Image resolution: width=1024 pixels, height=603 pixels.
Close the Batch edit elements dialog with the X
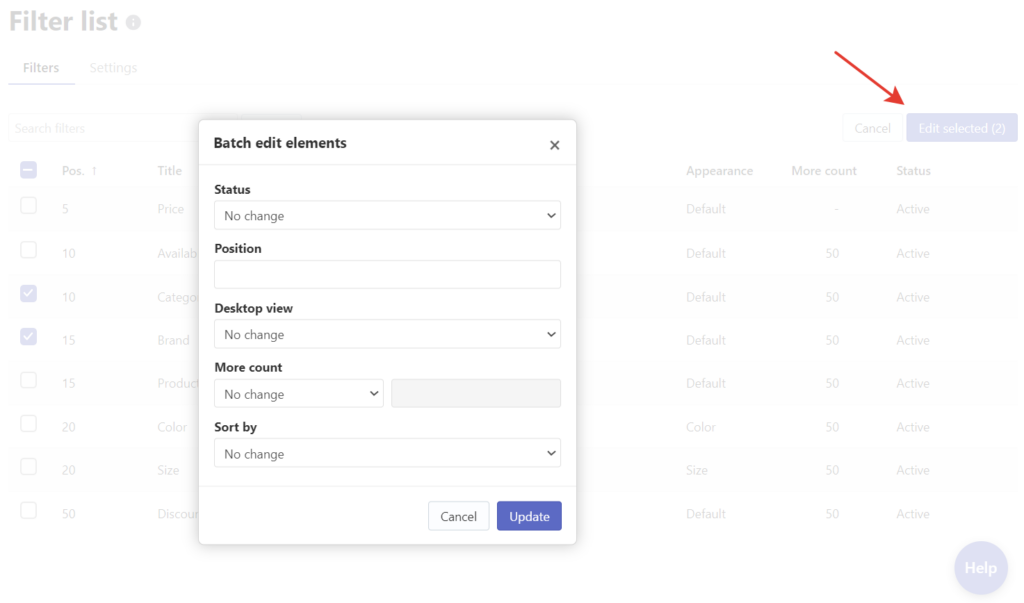click(x=554, y=144)
